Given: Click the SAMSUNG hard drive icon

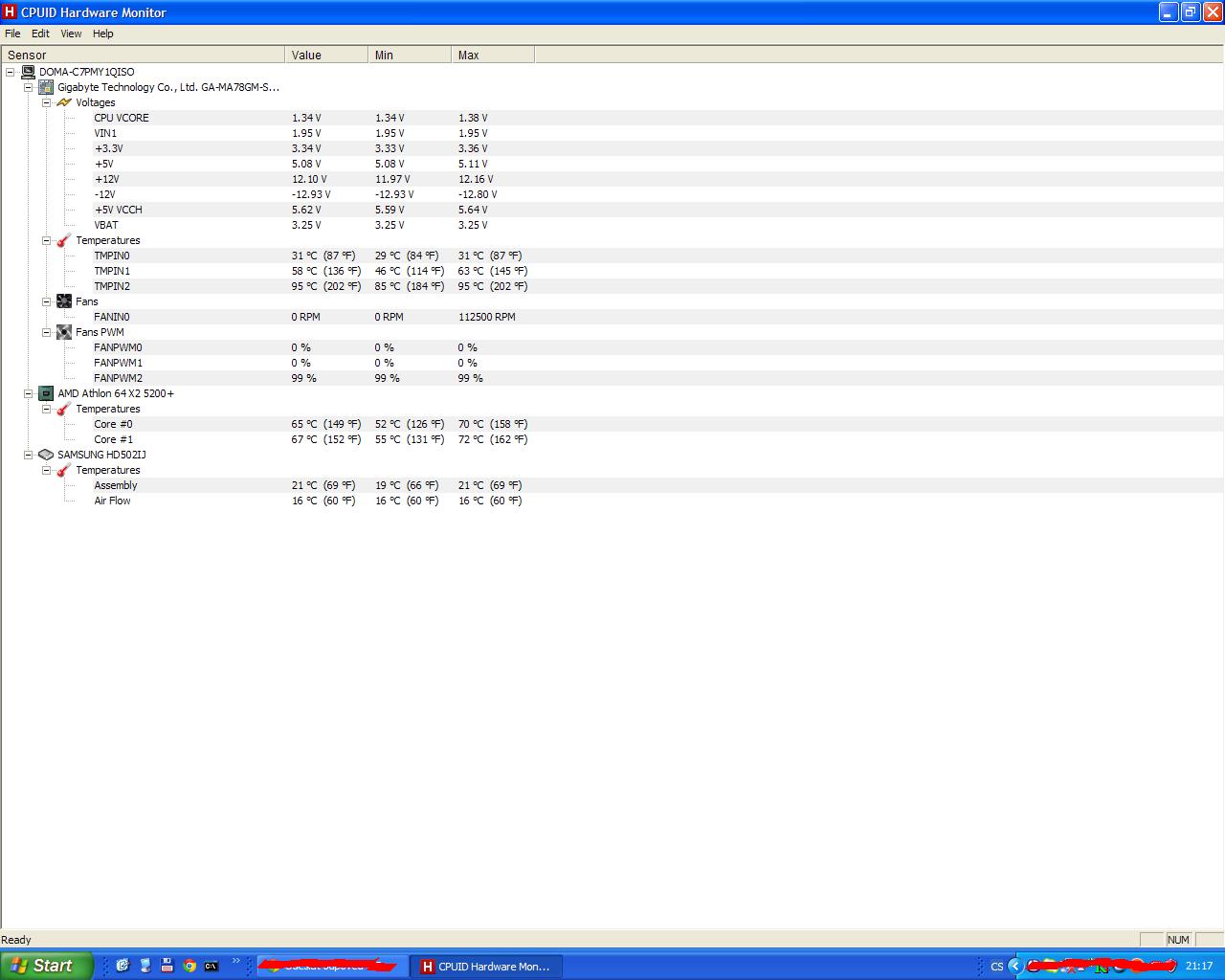Looking at the screenshot, I should coord(46,455).
